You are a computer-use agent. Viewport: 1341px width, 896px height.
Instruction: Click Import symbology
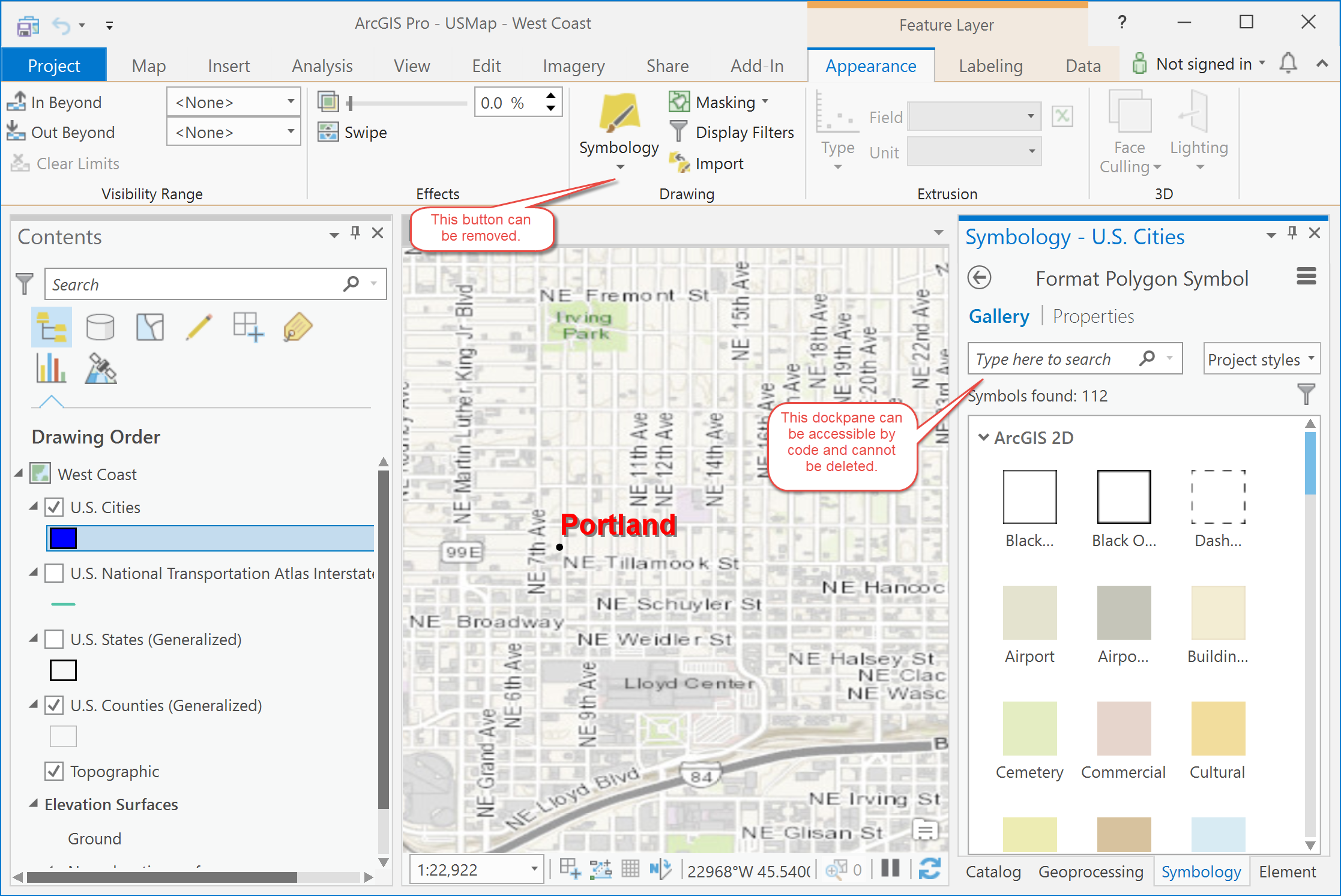[x=707, y=163]
